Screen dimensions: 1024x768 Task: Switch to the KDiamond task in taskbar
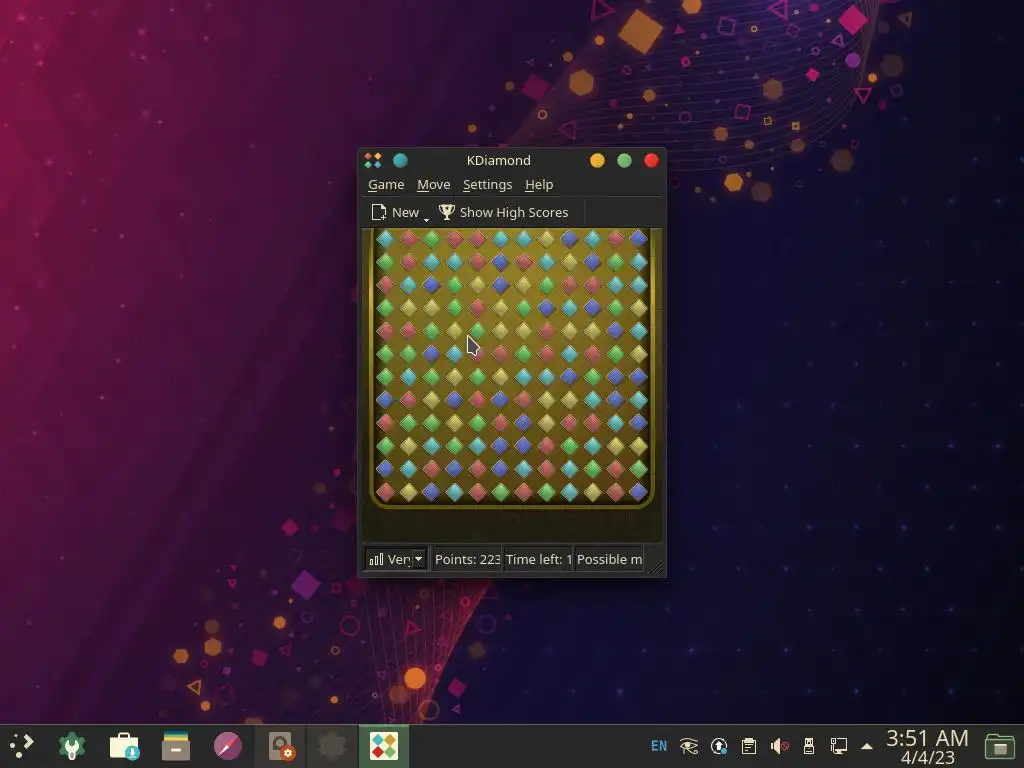[x=383, y=746]
